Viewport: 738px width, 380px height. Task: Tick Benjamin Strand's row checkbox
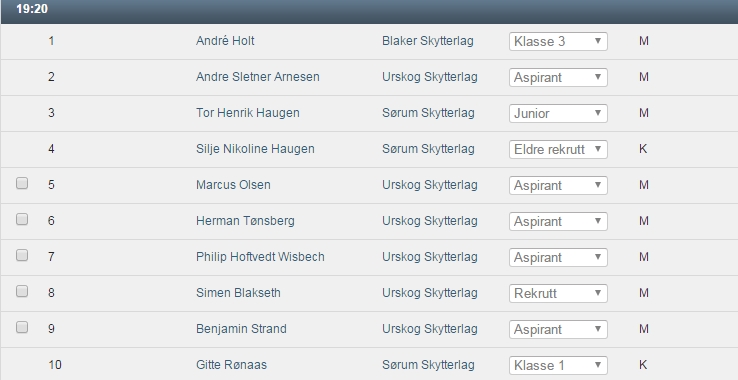22,327
